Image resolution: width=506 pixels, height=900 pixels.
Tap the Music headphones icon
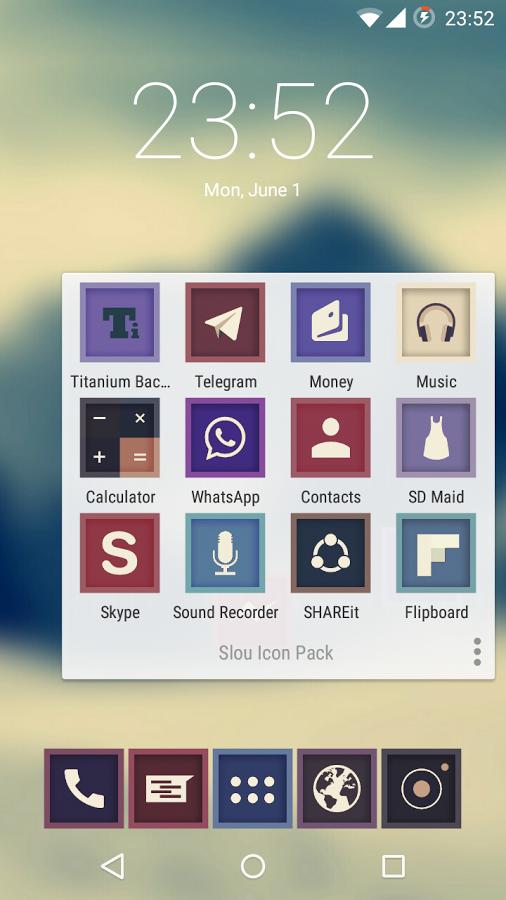436,322
